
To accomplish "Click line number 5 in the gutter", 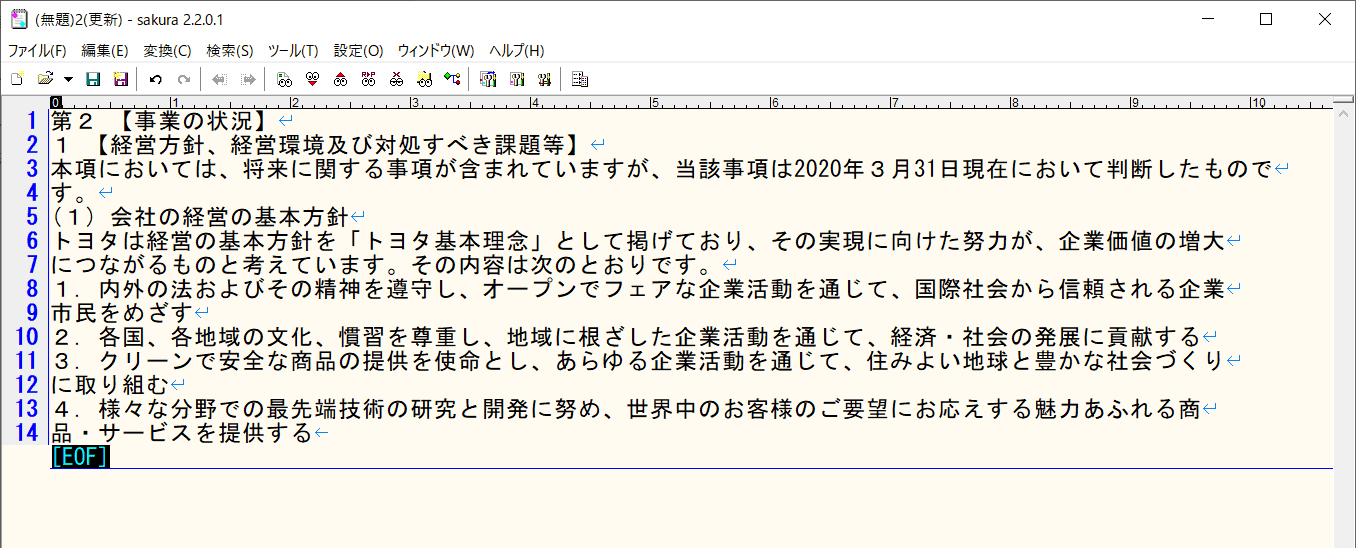I will click(31, 216).
